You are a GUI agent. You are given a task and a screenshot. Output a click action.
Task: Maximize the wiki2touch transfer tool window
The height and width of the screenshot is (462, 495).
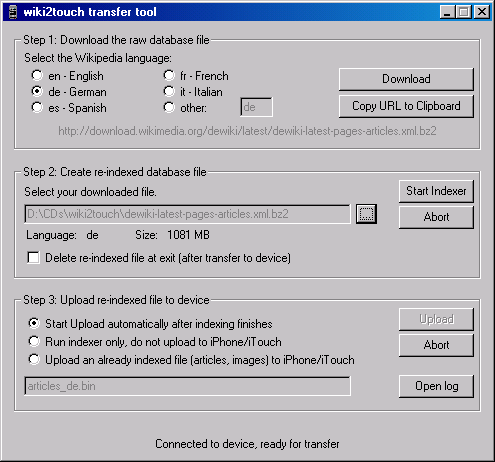[464, 12]
